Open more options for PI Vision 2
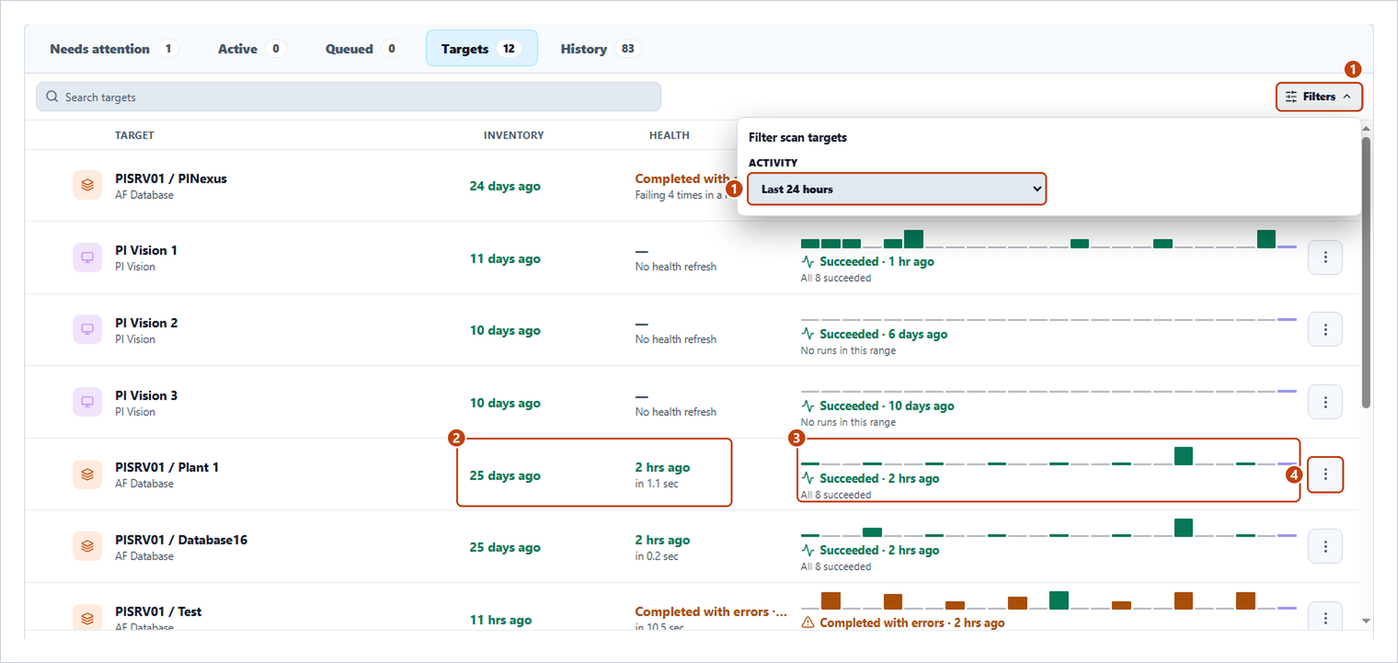This screenshot has height=663, width=1398. point(1325,330)
